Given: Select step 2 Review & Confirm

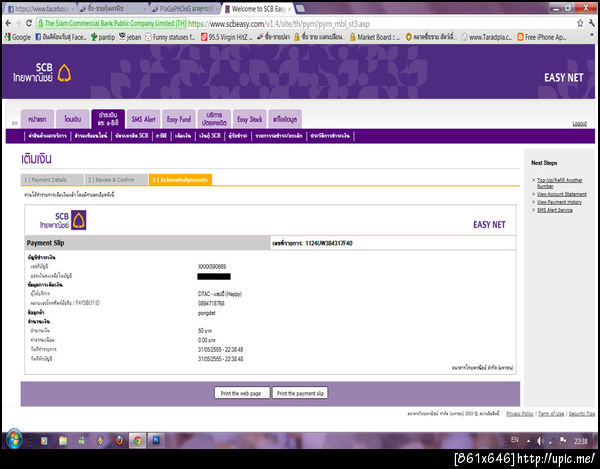Looking at the screenshot, I should click(x=117, y=179).
